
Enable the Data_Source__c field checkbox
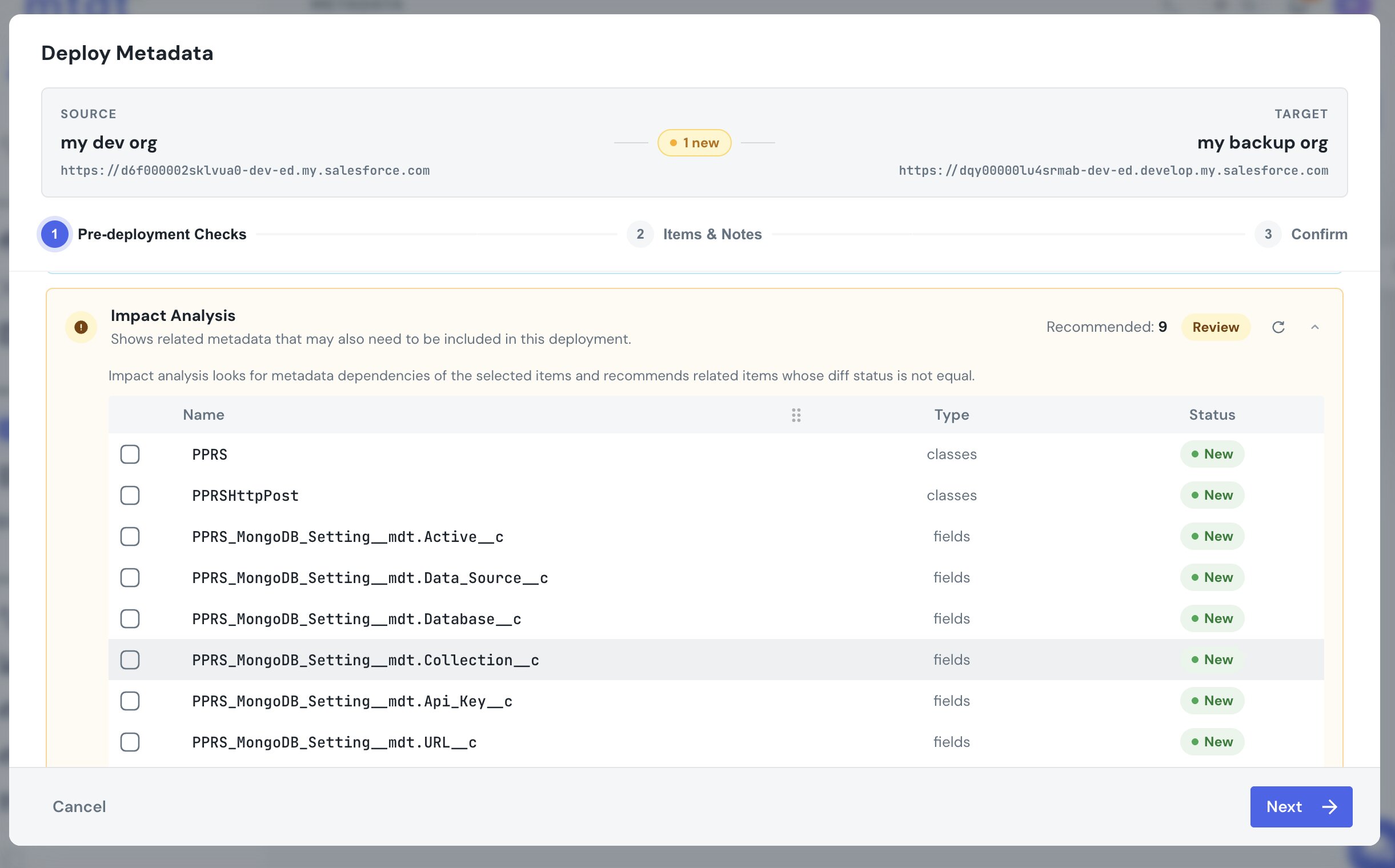[x=130, y=577]
